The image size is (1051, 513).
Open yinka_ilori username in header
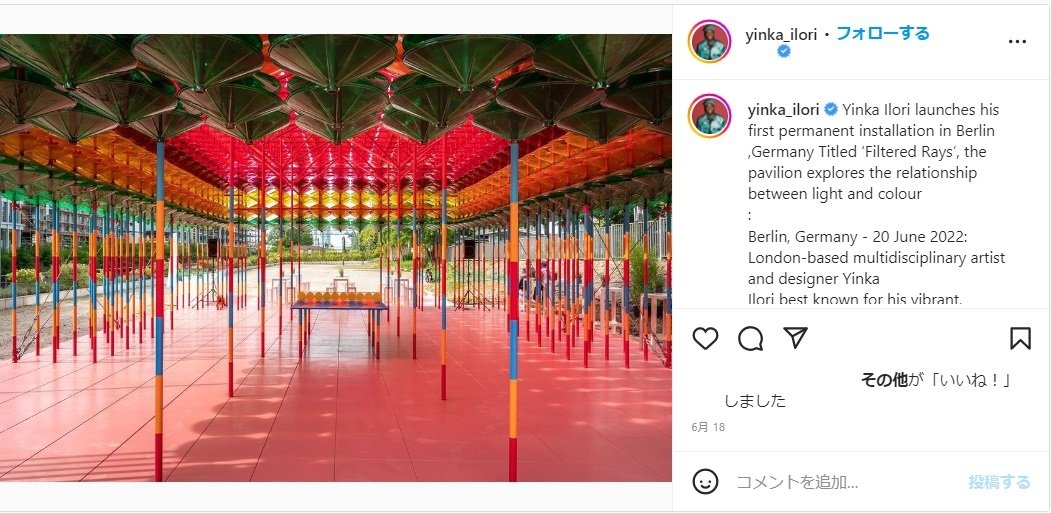coord(781,35)
